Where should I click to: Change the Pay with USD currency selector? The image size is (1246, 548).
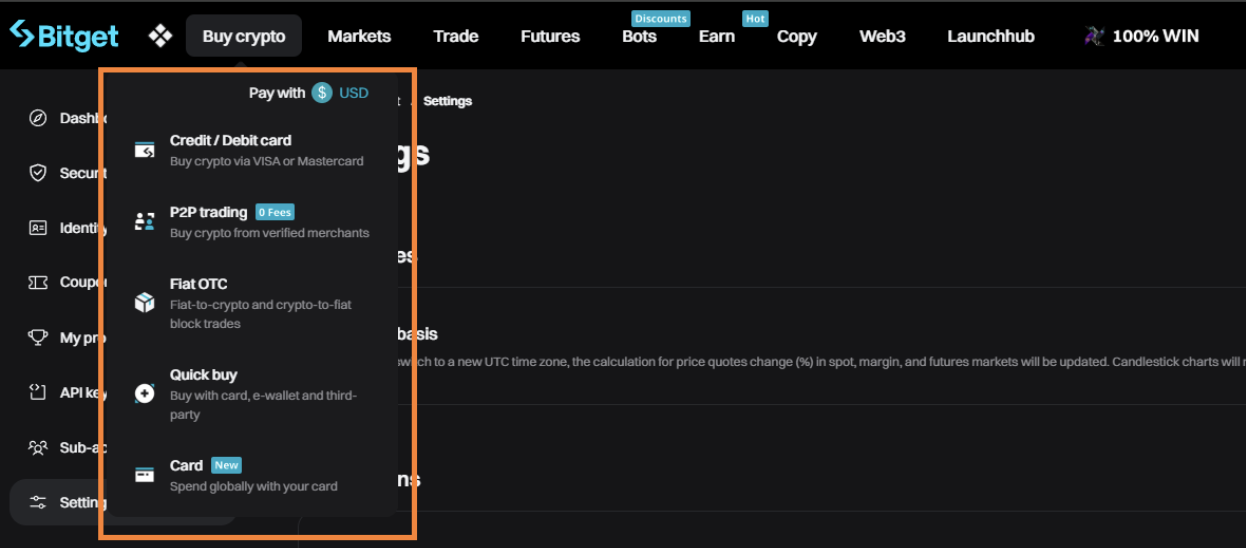(x=342, y=93)
